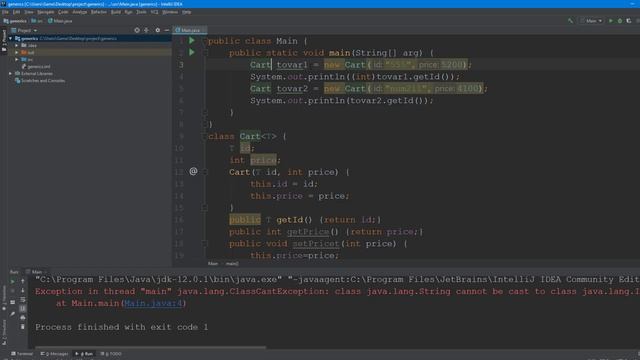640x360 pixels.
Task: Open the Refactor menu
Action: pyautogui.click(x=98, y=12)
